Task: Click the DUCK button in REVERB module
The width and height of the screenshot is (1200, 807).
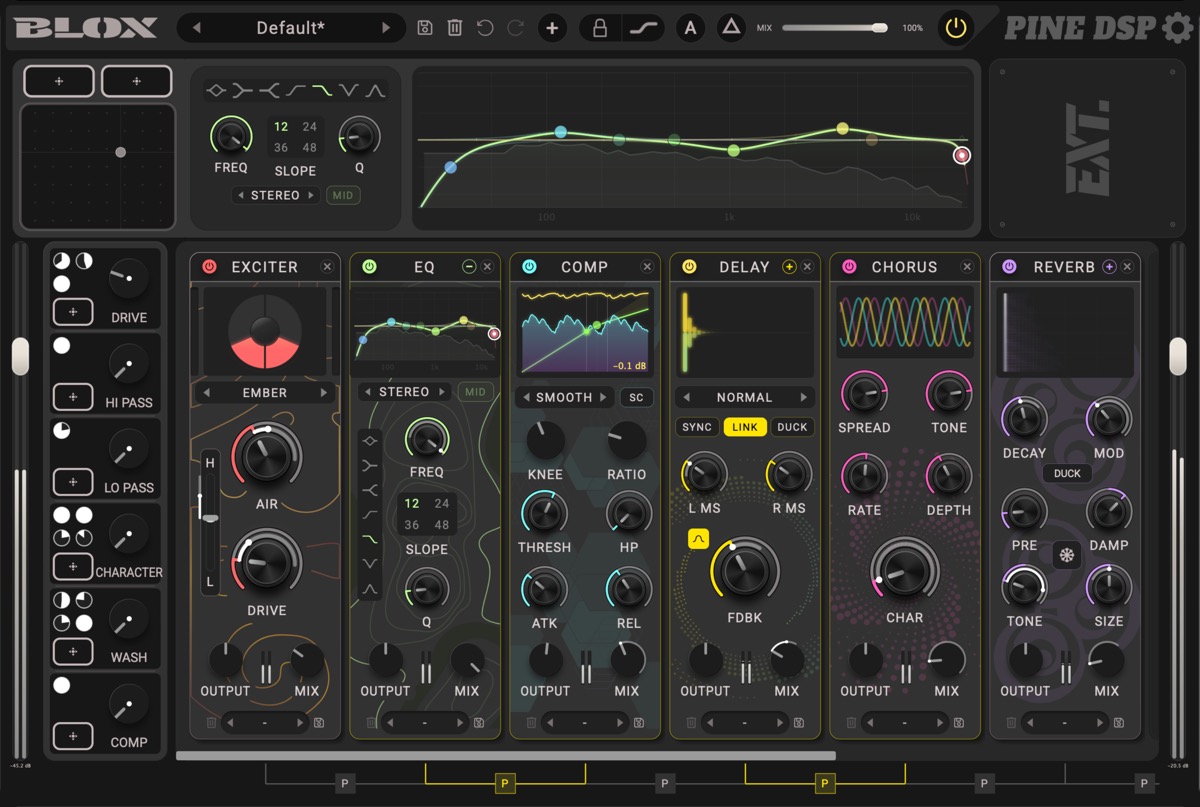Action: (1067, 473)
